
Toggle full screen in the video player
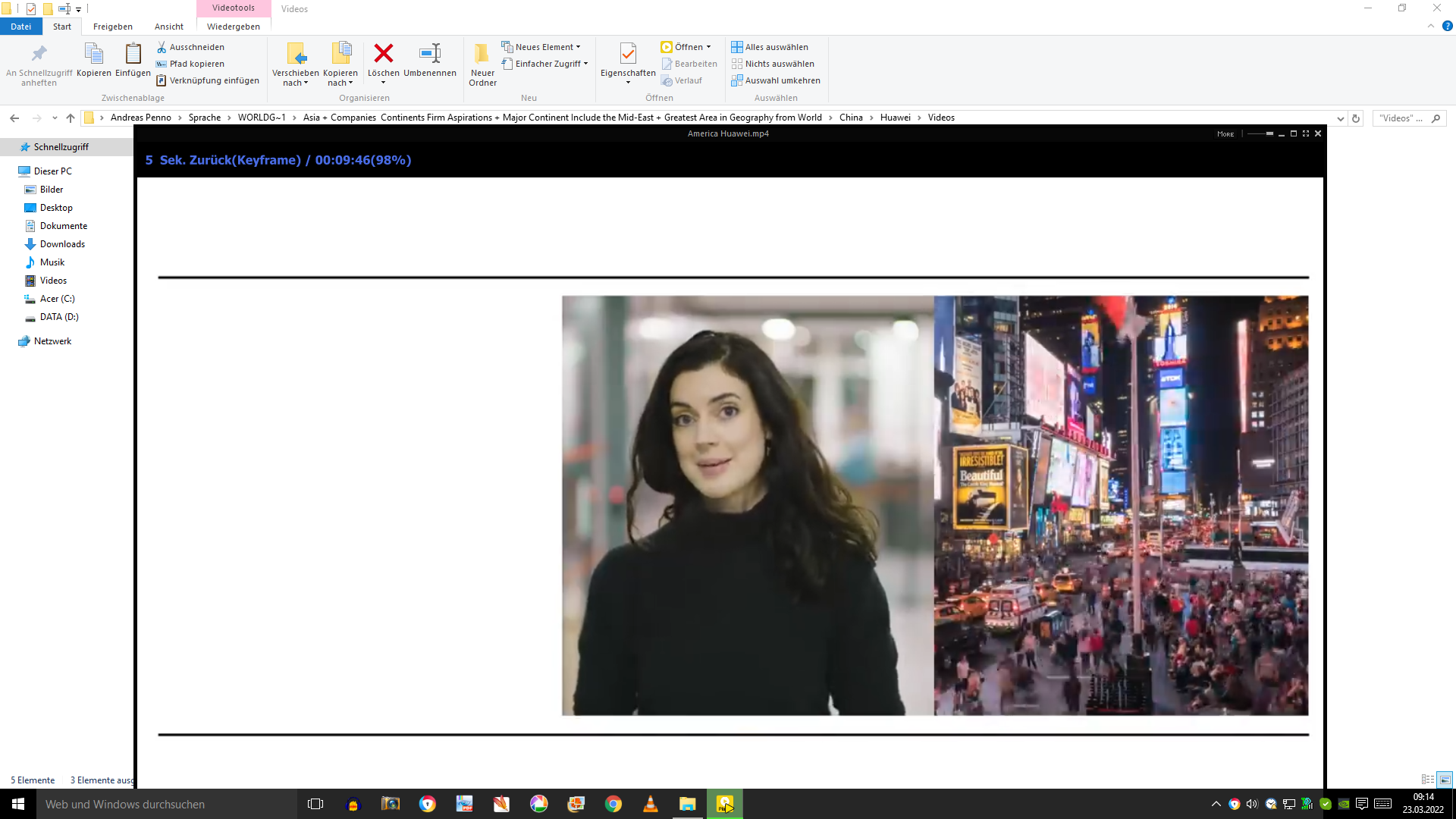[1306, 133]
